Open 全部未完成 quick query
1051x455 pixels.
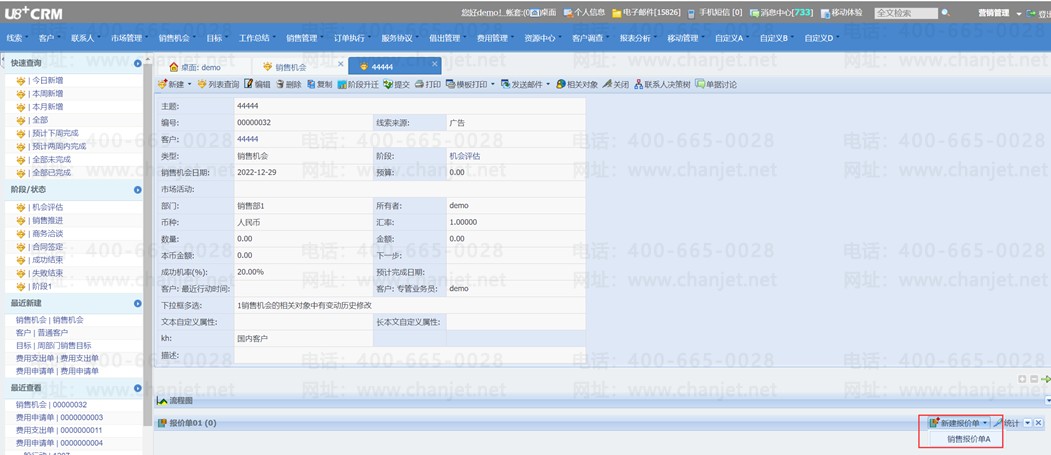click(52, 159)
